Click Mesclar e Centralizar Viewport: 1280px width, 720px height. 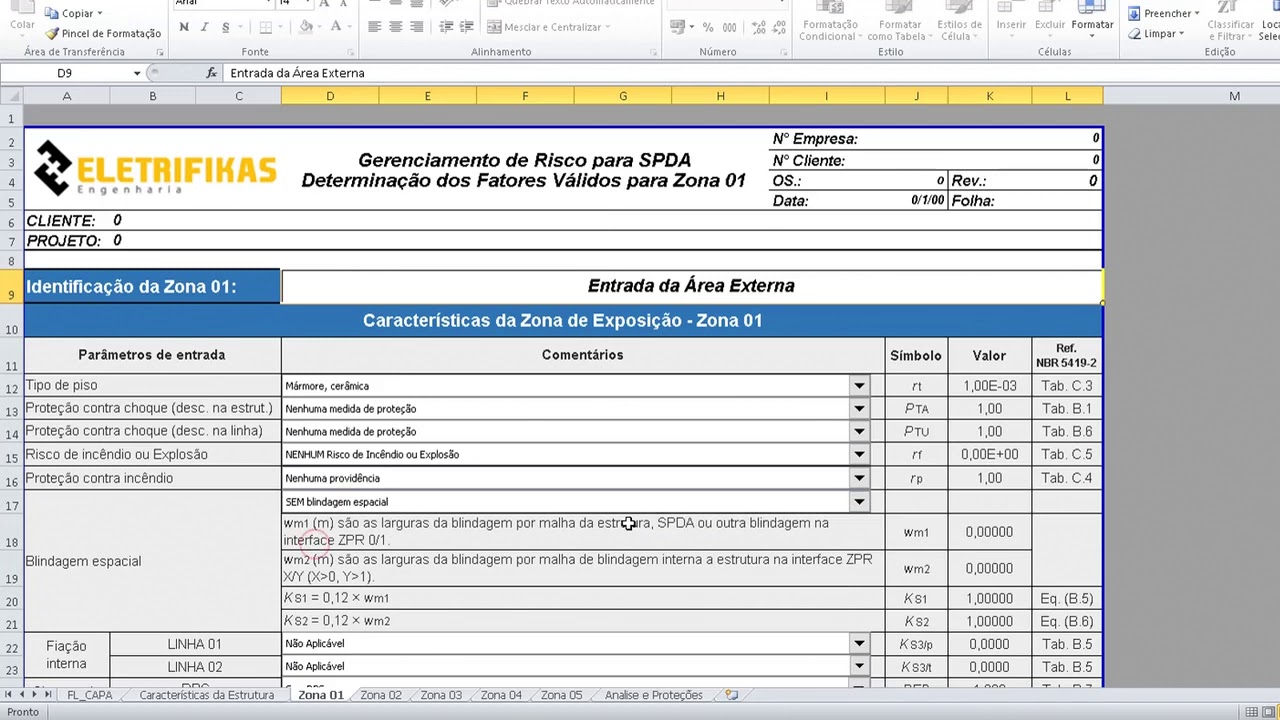point(550,27)
